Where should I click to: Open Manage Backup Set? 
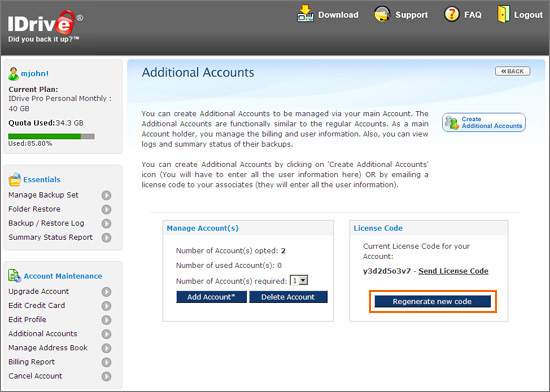pyautogui.click(x=43, y=195)
